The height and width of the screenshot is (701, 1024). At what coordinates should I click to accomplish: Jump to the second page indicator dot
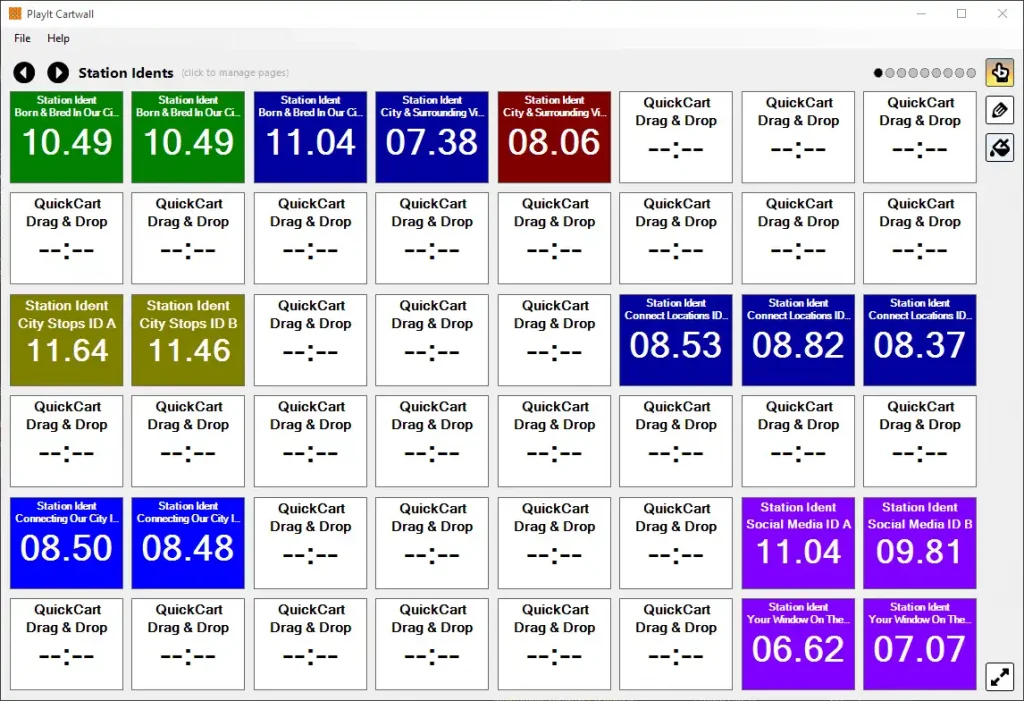tap(889, 73)
